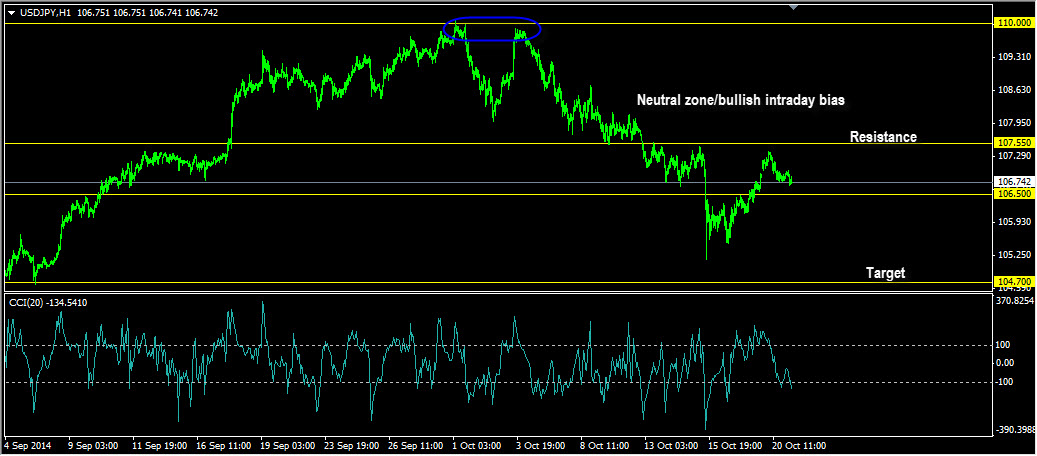Click the '15 Oct 19:00' time axis label
This screenshot has height=456, width=1037.
pos(736,446)
